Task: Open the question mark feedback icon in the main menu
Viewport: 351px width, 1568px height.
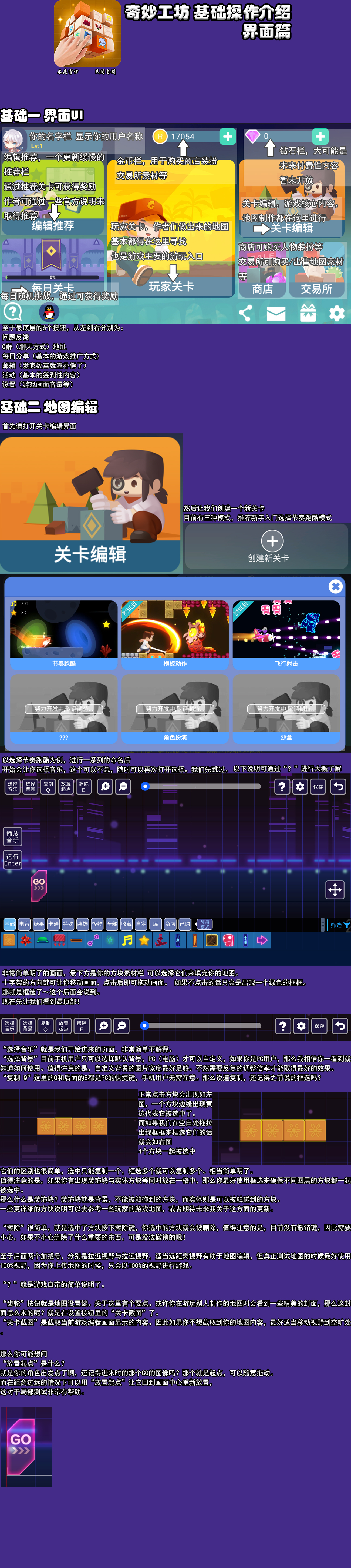Action: pos(13,312)
